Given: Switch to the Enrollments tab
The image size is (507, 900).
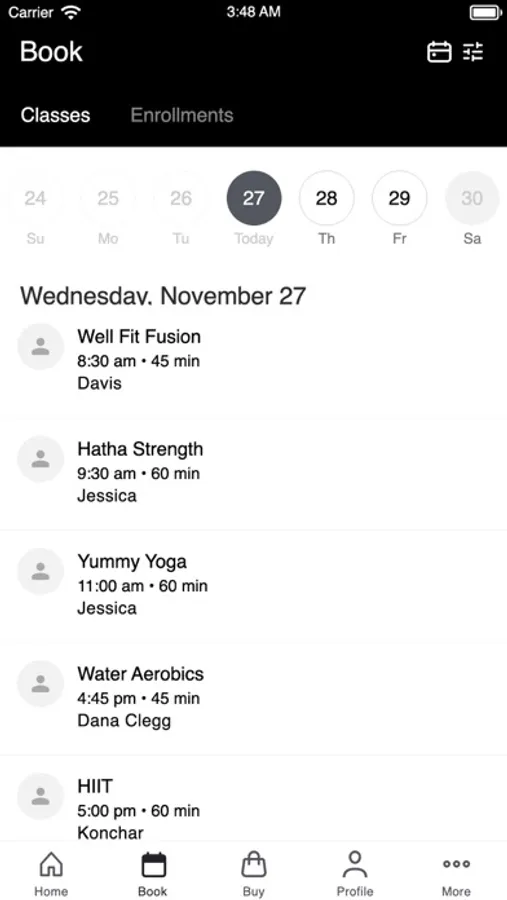Looking at the screenshot, I should pyautogui.click(x=182, y=115).
